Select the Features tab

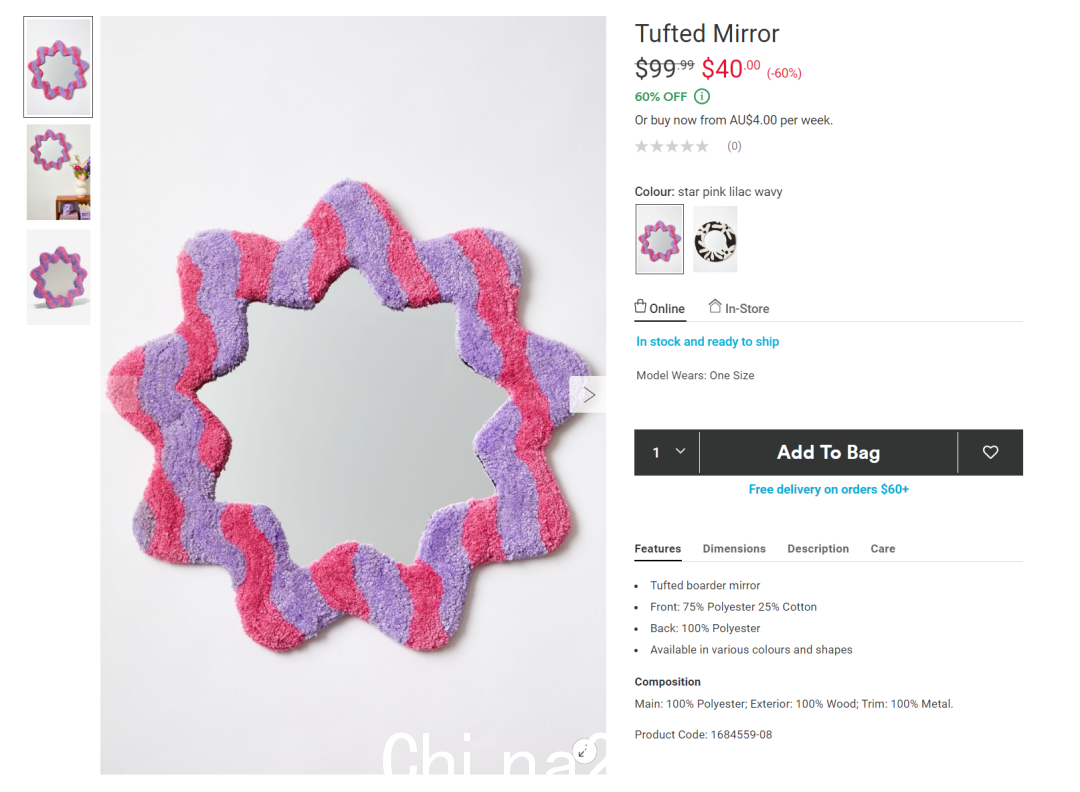657,549
